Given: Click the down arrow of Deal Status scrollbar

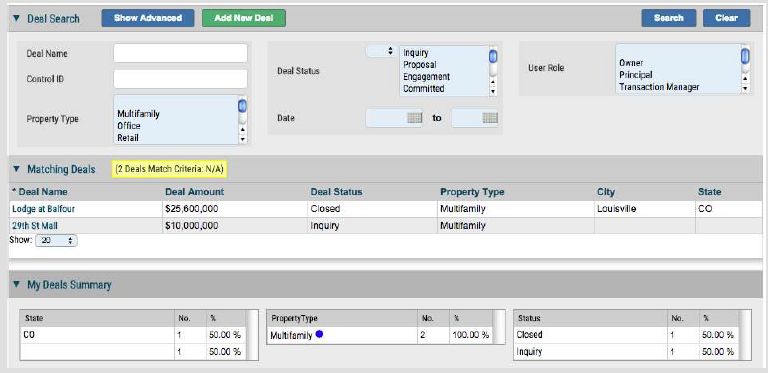Looking at the screenshot, I should [493, 92].
